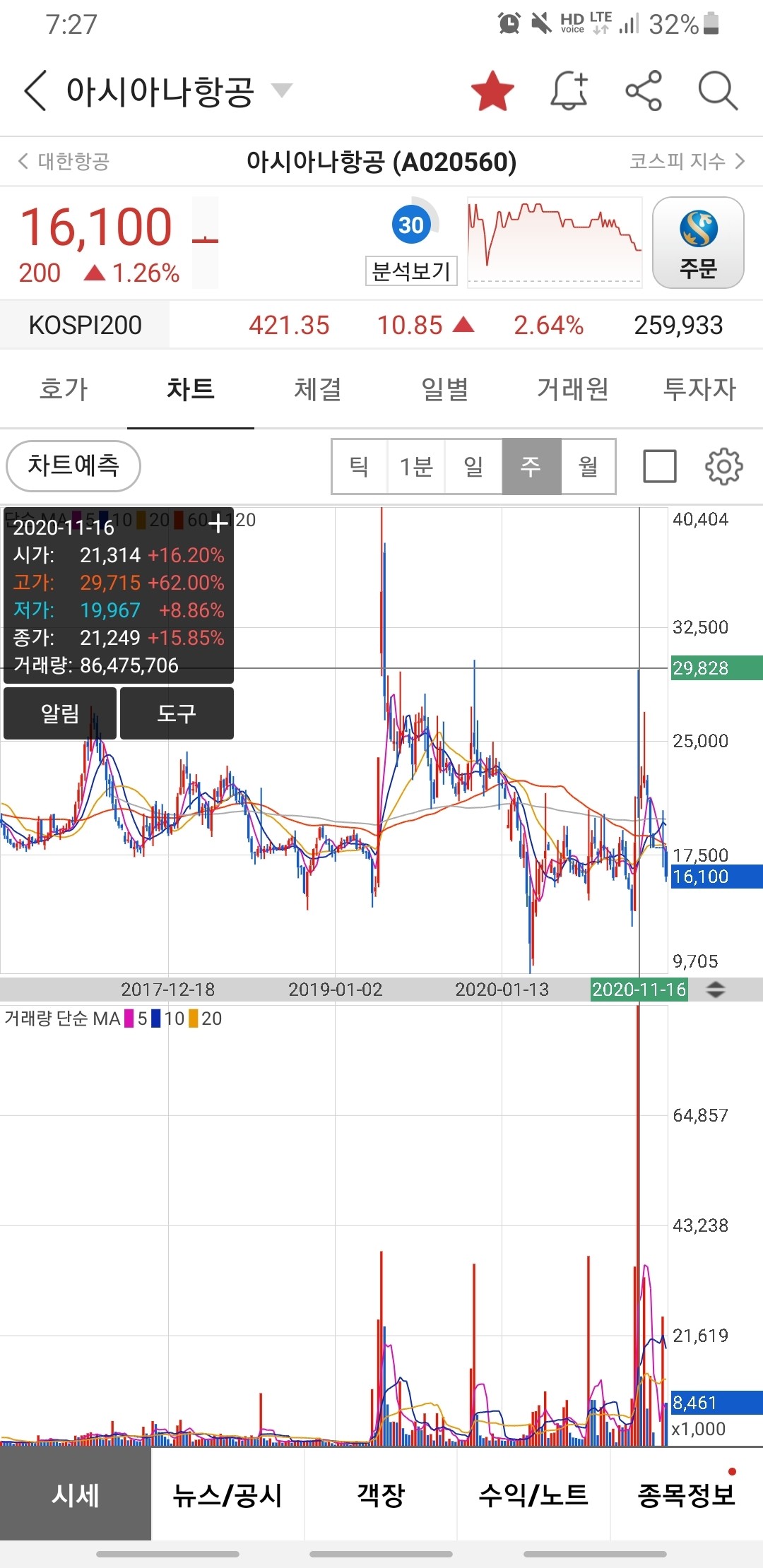Toggle the red favorite star
763x1568 pixels.
click(492, 91)
